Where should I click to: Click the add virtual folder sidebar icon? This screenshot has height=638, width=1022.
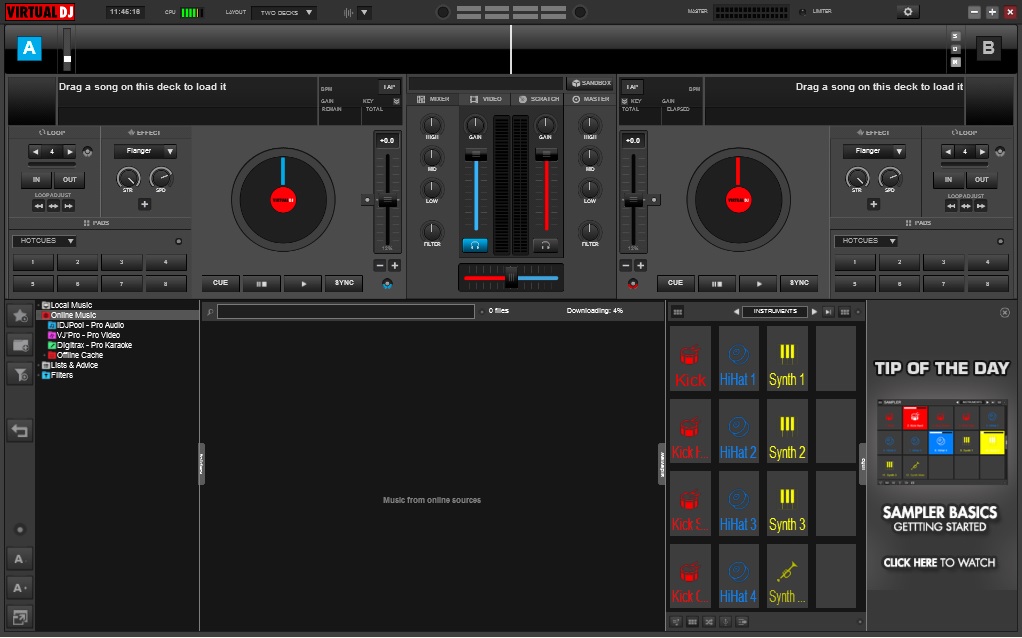tap(20, 345)
